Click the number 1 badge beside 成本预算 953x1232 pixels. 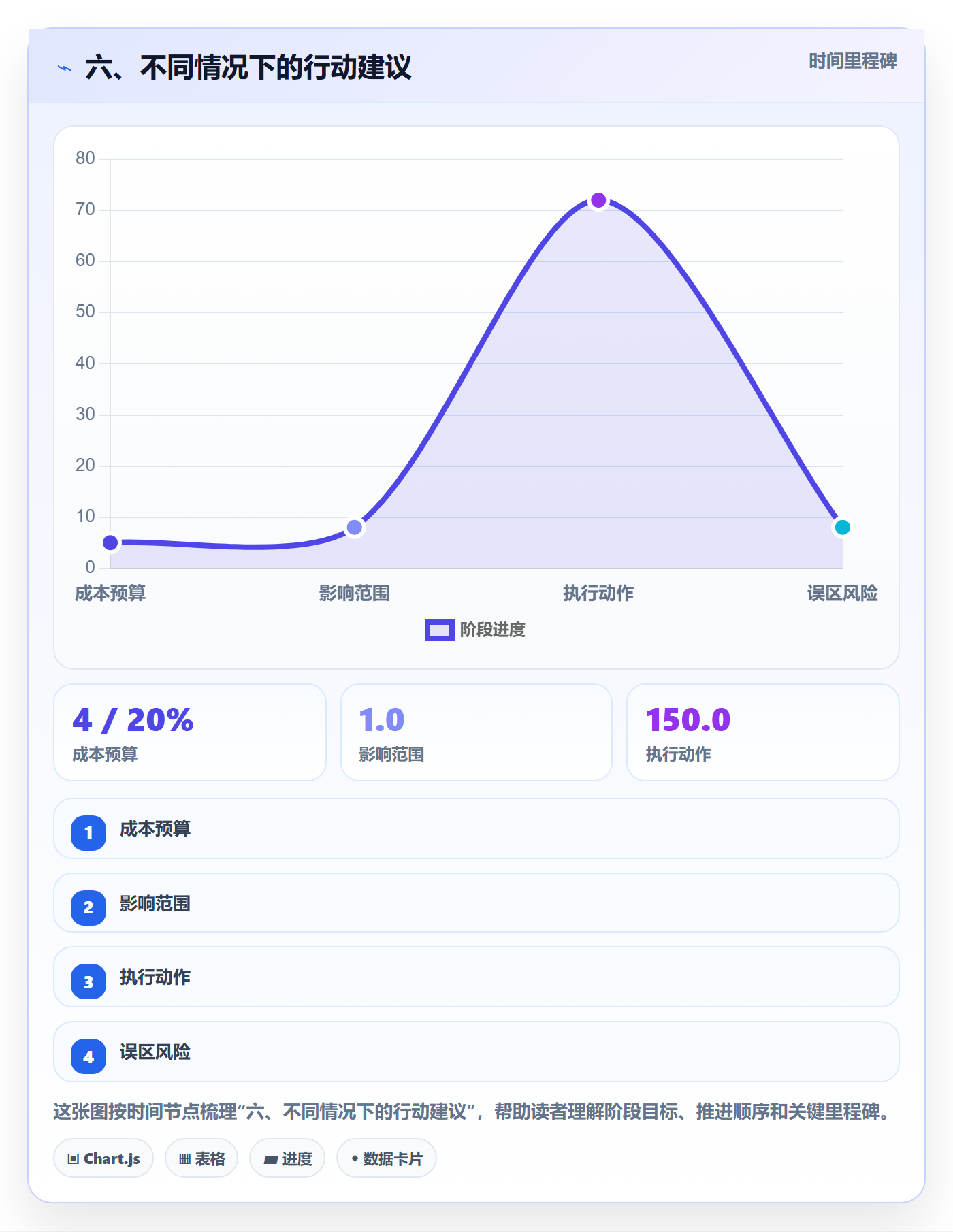pyautogui.click(x=88, y=832)
